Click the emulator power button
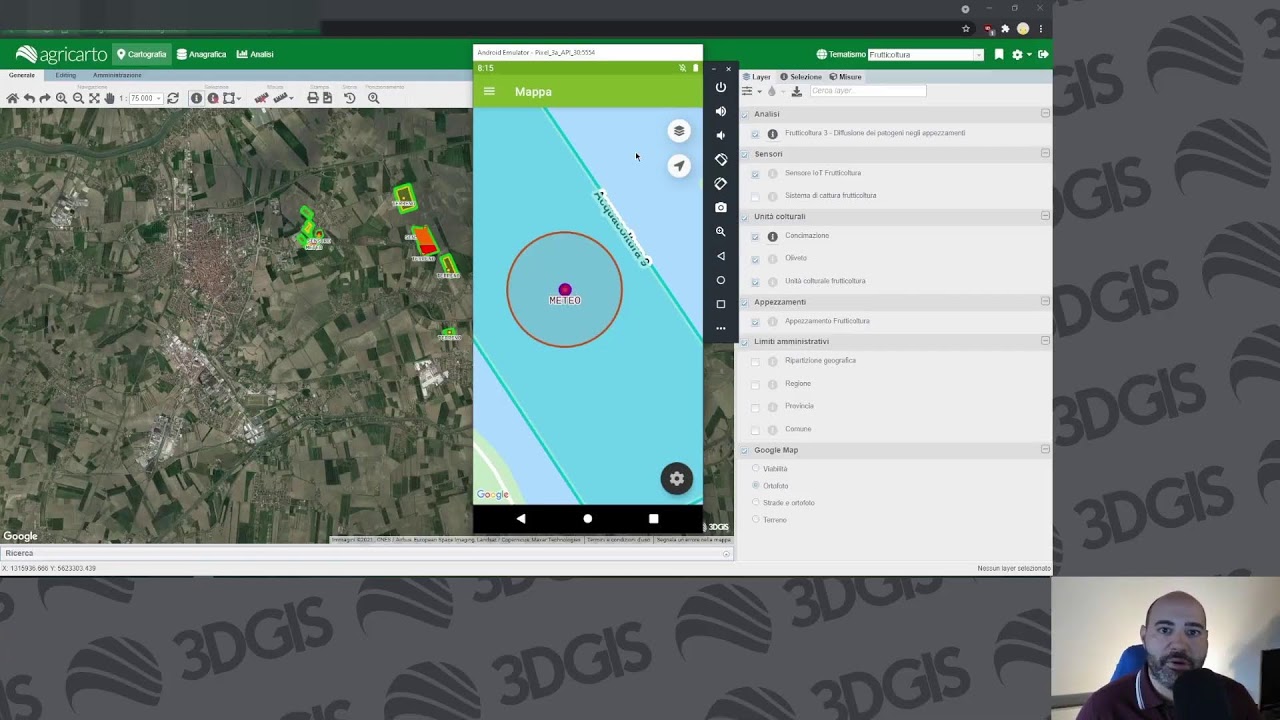Viewport: 1280px width, 720px height. (x=721, y=87)
